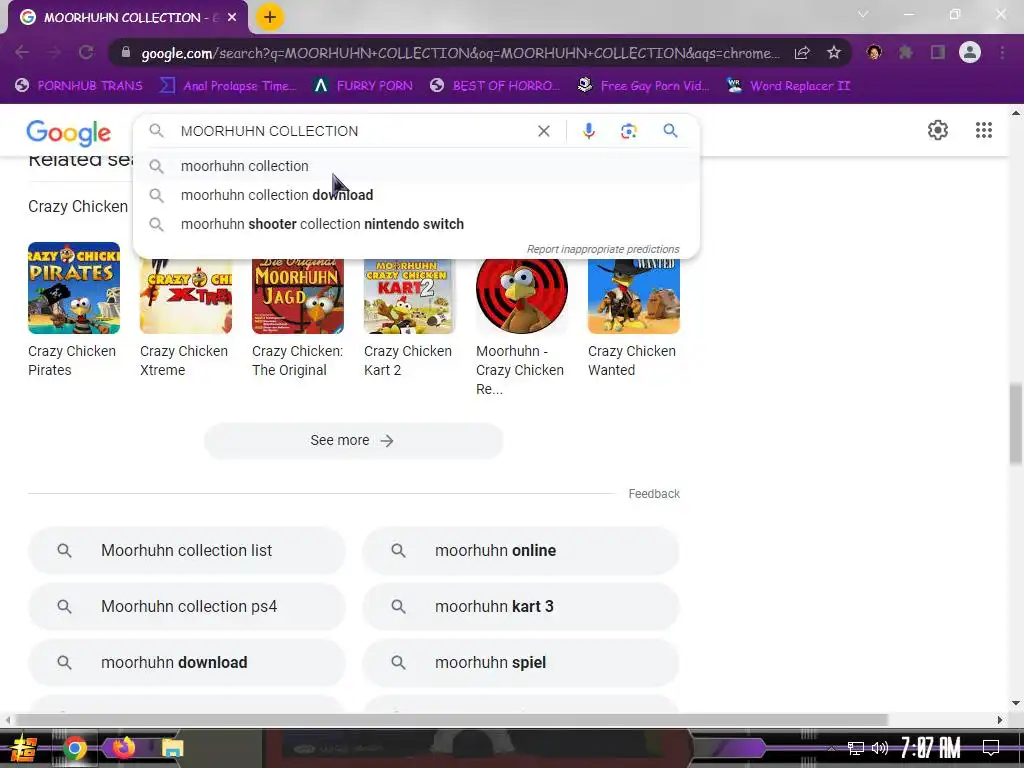Open network status icon in tray
The width and height of the screenshot is (1024, 768).
coord(855,748)
